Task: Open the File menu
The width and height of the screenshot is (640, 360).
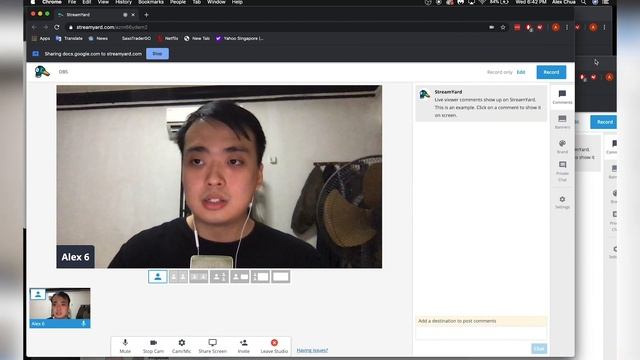Action: 72,2
